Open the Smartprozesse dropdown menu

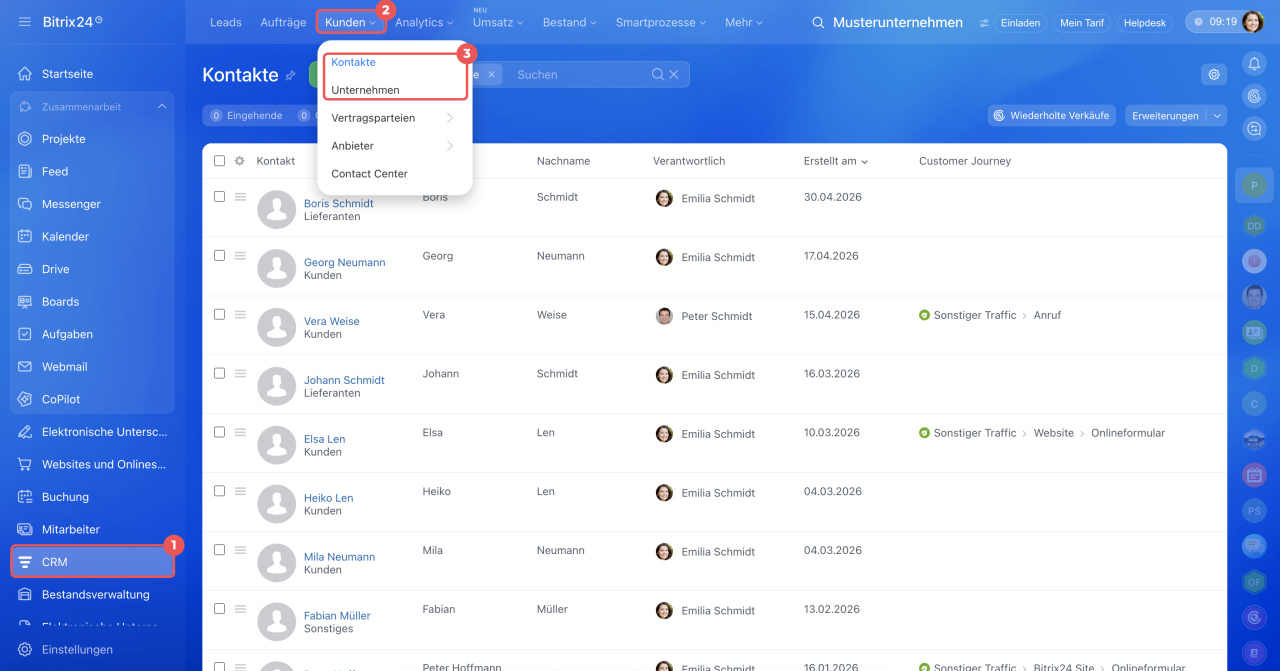(x=661, y=22)
